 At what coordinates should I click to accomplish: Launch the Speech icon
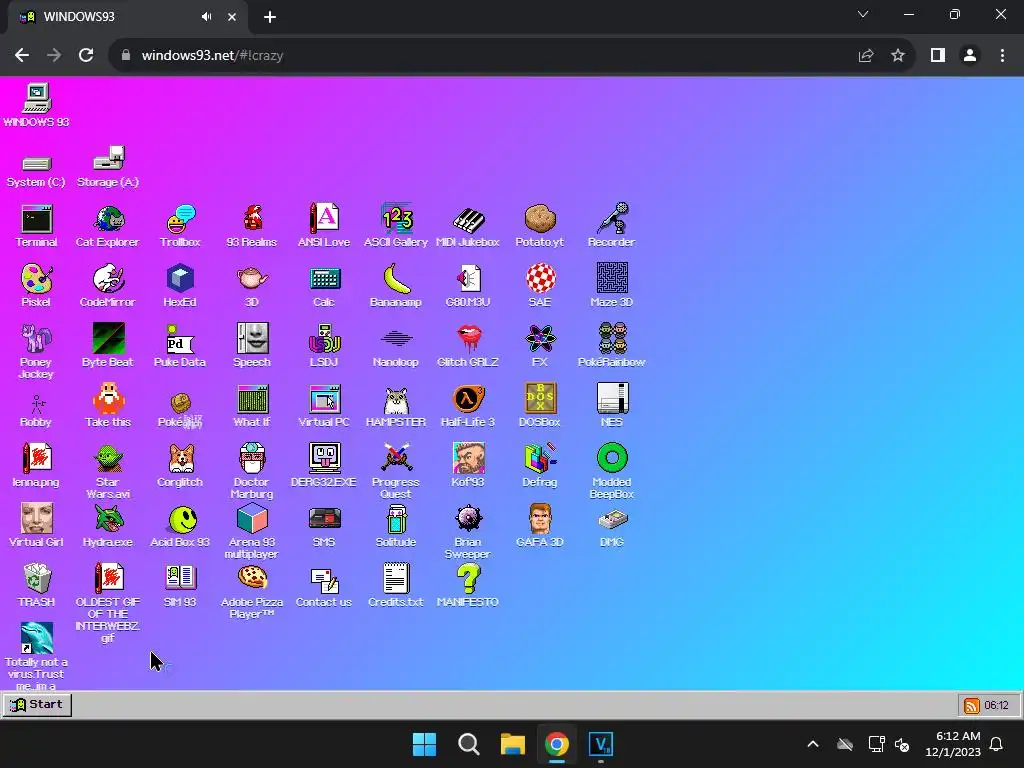[x=252, y=346]
